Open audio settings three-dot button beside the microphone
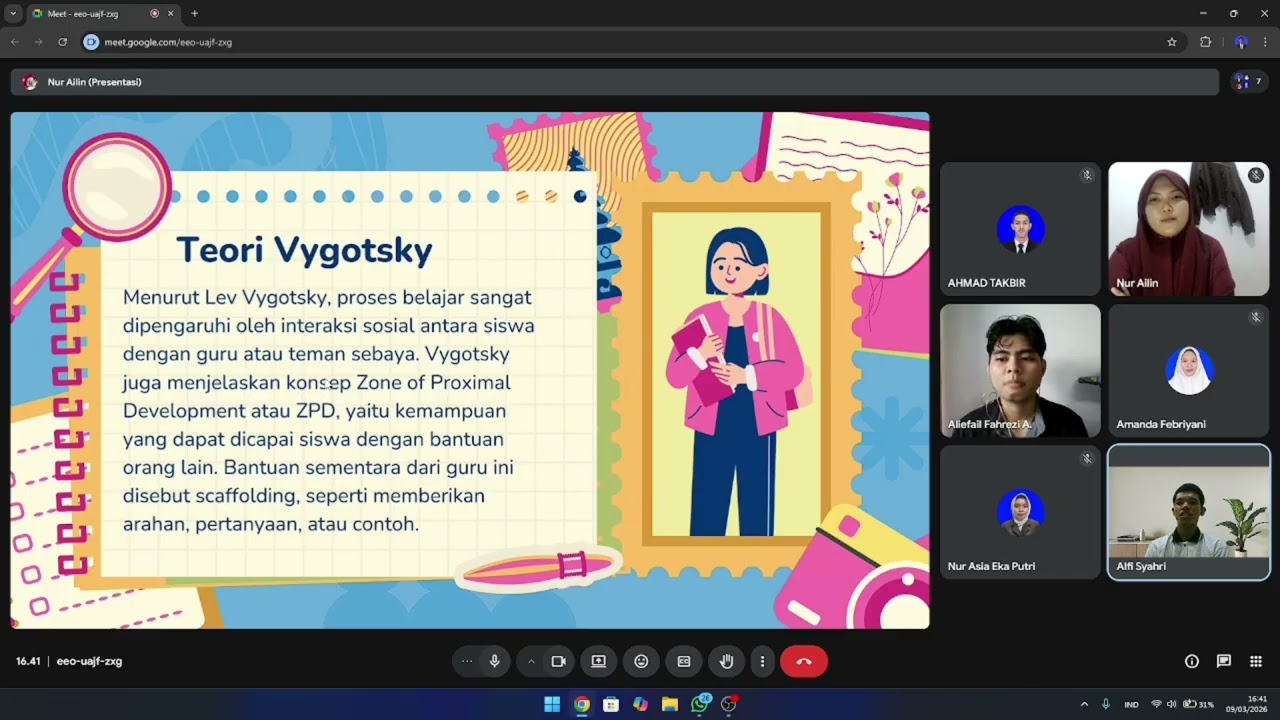1280x720 pixels. click(x=467, y=661)
